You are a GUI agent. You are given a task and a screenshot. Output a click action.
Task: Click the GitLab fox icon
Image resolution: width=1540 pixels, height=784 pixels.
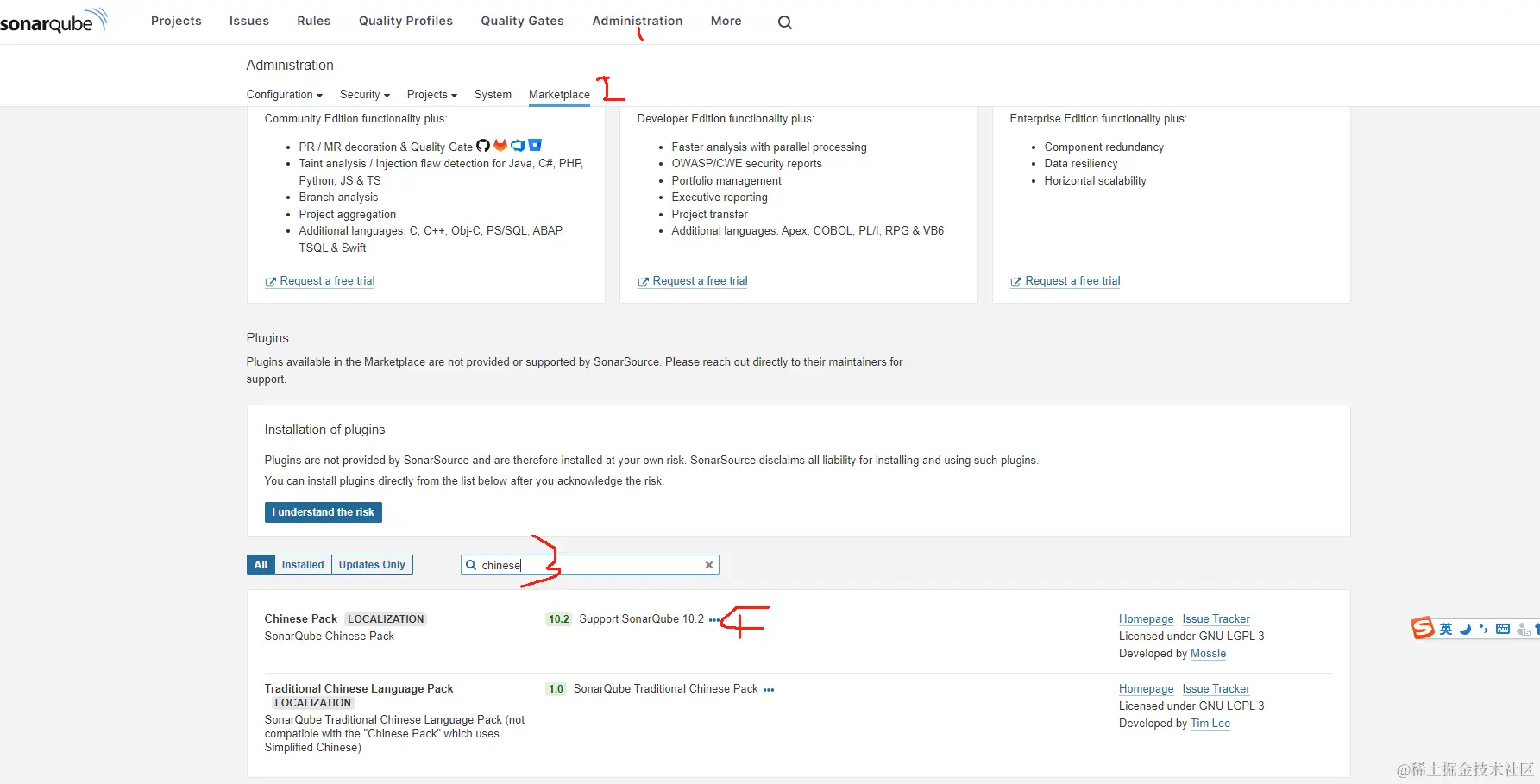pos(500,146)
